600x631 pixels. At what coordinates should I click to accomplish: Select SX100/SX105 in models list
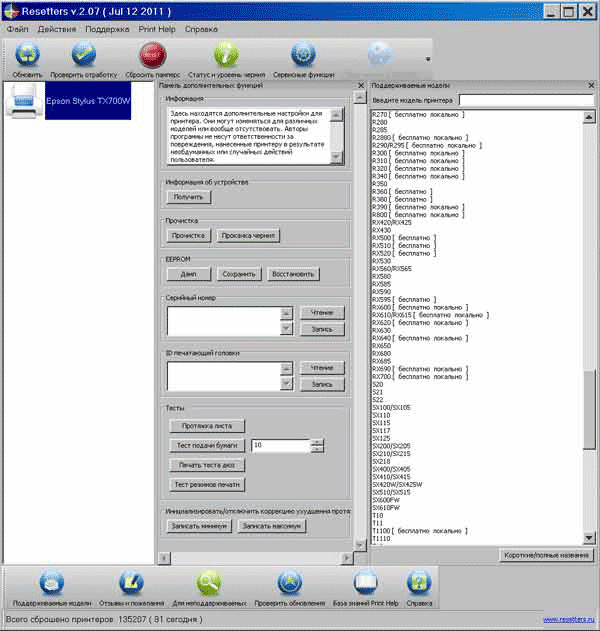point(392,408)
